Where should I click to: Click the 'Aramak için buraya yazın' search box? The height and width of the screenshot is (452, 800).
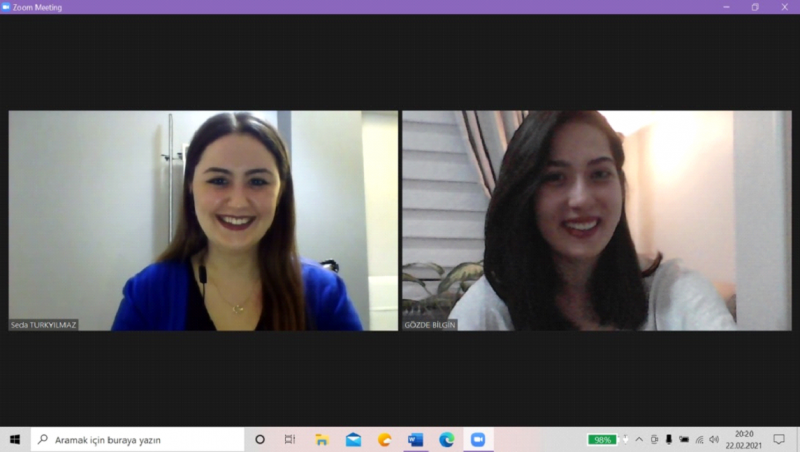(x=140, y=440)
